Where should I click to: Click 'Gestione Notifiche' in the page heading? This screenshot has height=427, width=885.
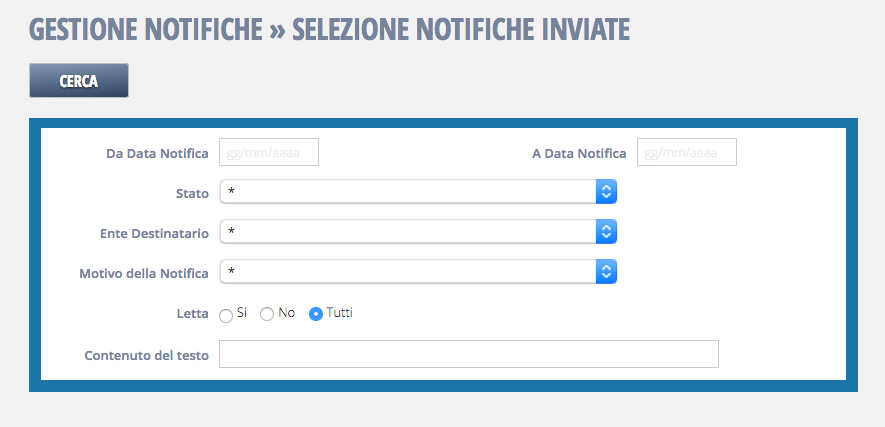pos(145,30)
